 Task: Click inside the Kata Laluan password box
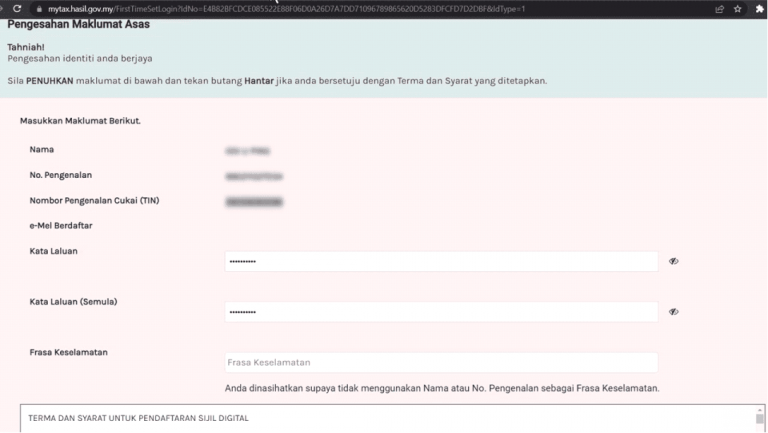[441, 261]
